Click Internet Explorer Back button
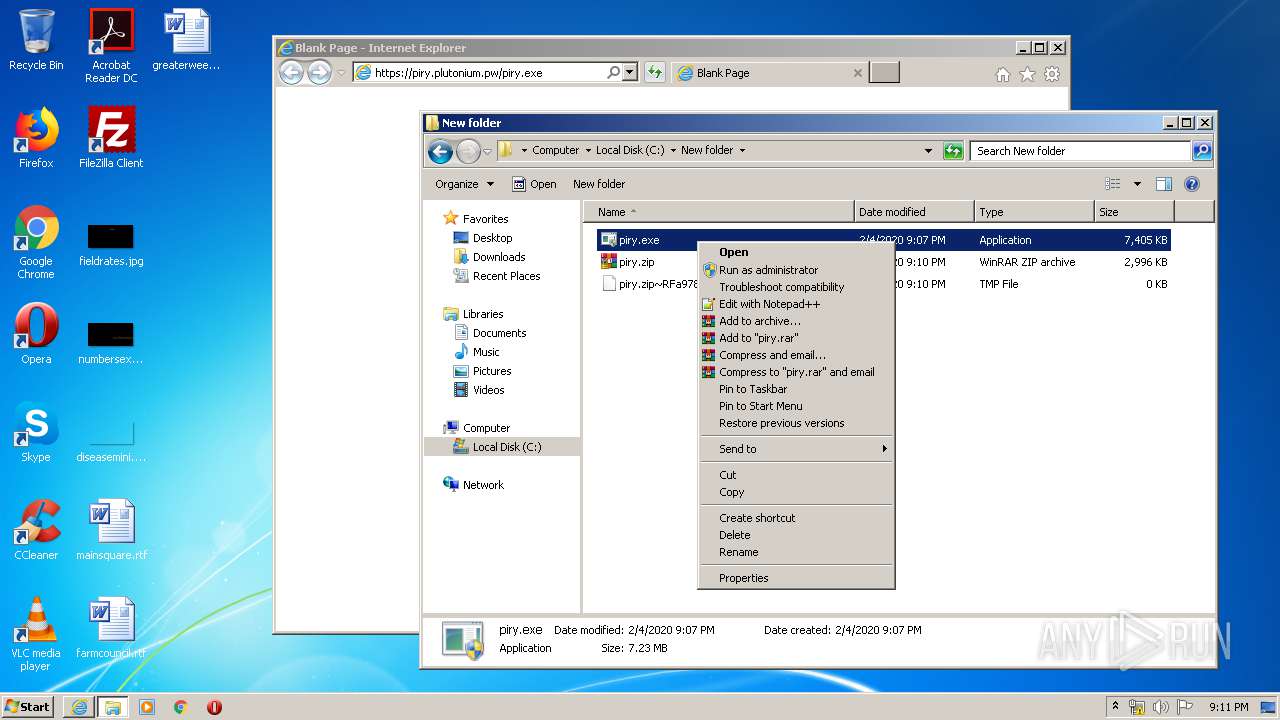 coord(291,72)
